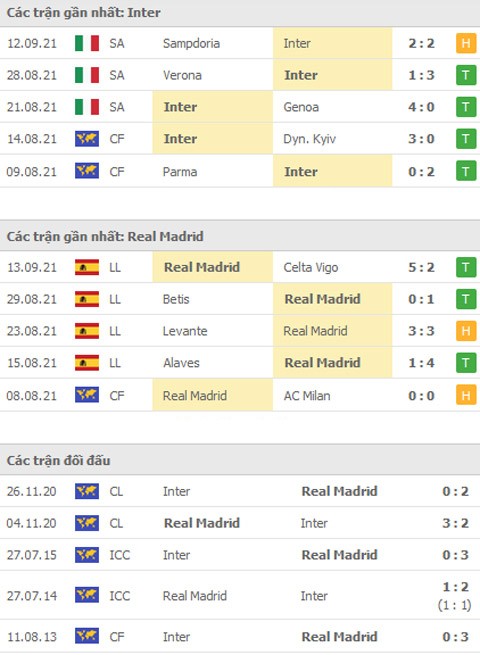
Task: Select the 4:0 score of Inter vs Genoa
Action: [x=421, y=107]
